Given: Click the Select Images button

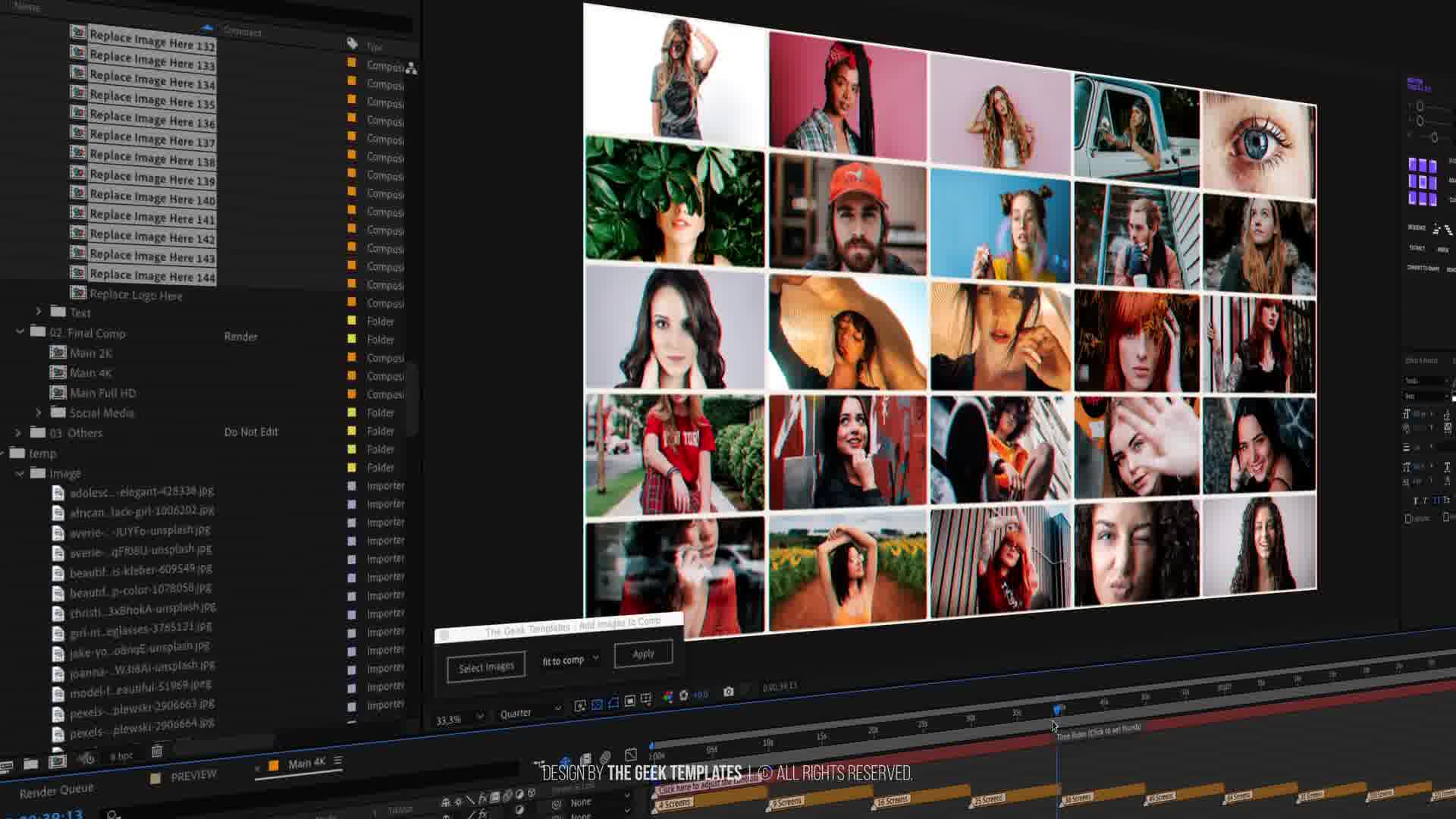Looking at the screenshot, I should (486, 667).
